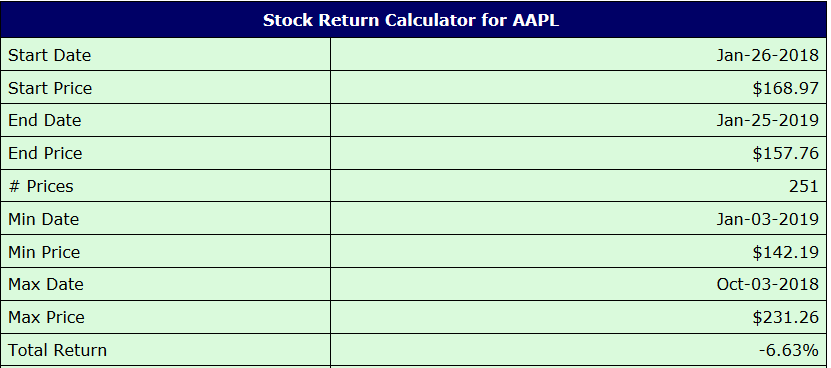Select the End Price label
831x368 pixels.
tap(45, 153)
